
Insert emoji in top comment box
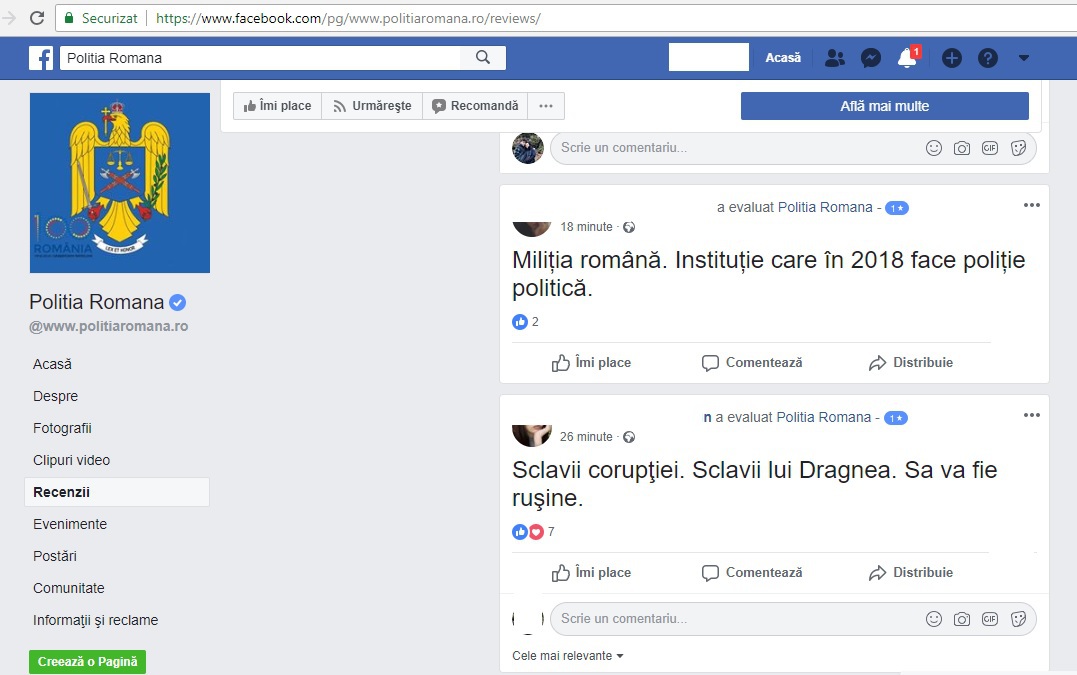pos(933,148)
